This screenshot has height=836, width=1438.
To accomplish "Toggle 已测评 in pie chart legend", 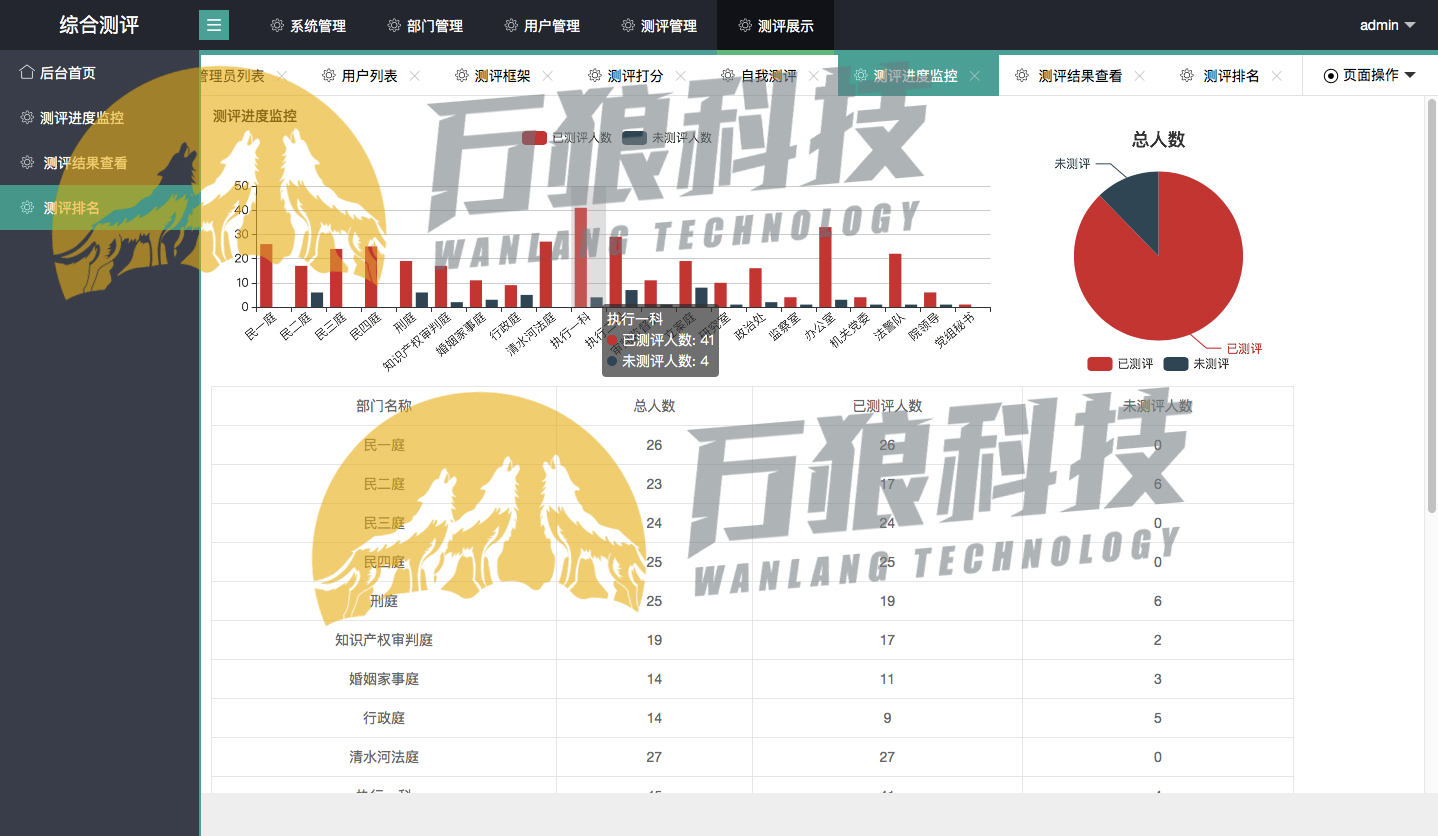I will point(1120,364).
